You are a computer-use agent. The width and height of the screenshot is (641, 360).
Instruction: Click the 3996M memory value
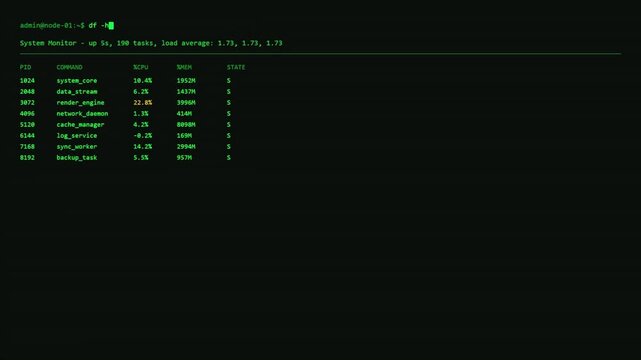pos(186,103)
